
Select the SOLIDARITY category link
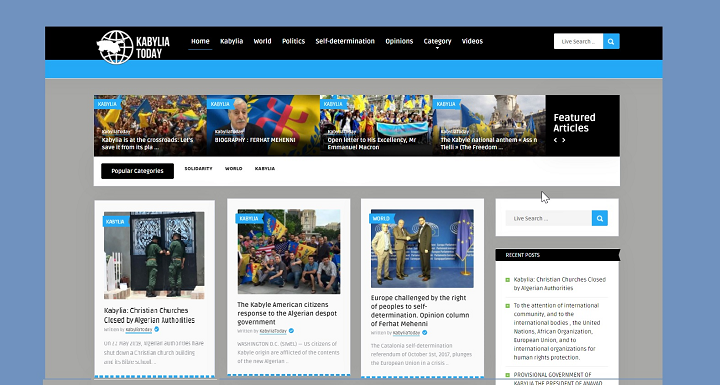pos(198,169)
